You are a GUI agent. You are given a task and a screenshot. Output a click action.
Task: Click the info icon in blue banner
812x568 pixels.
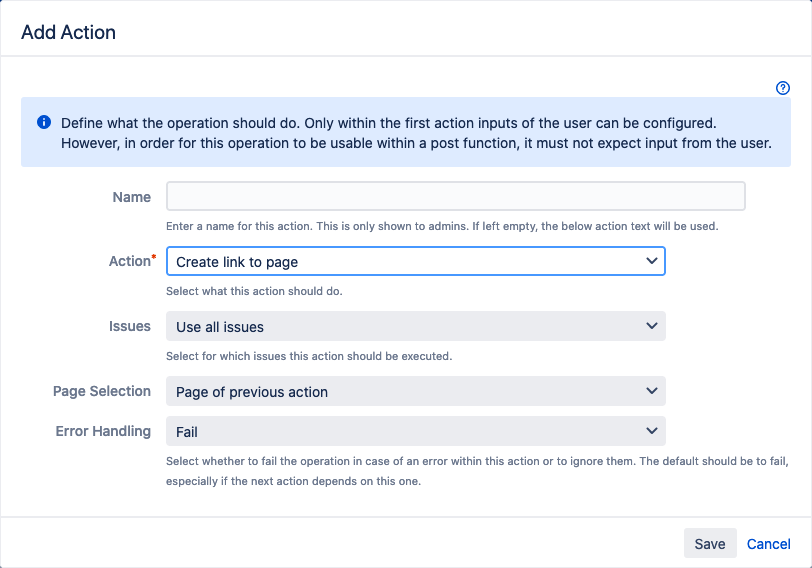tap(44, 123)
